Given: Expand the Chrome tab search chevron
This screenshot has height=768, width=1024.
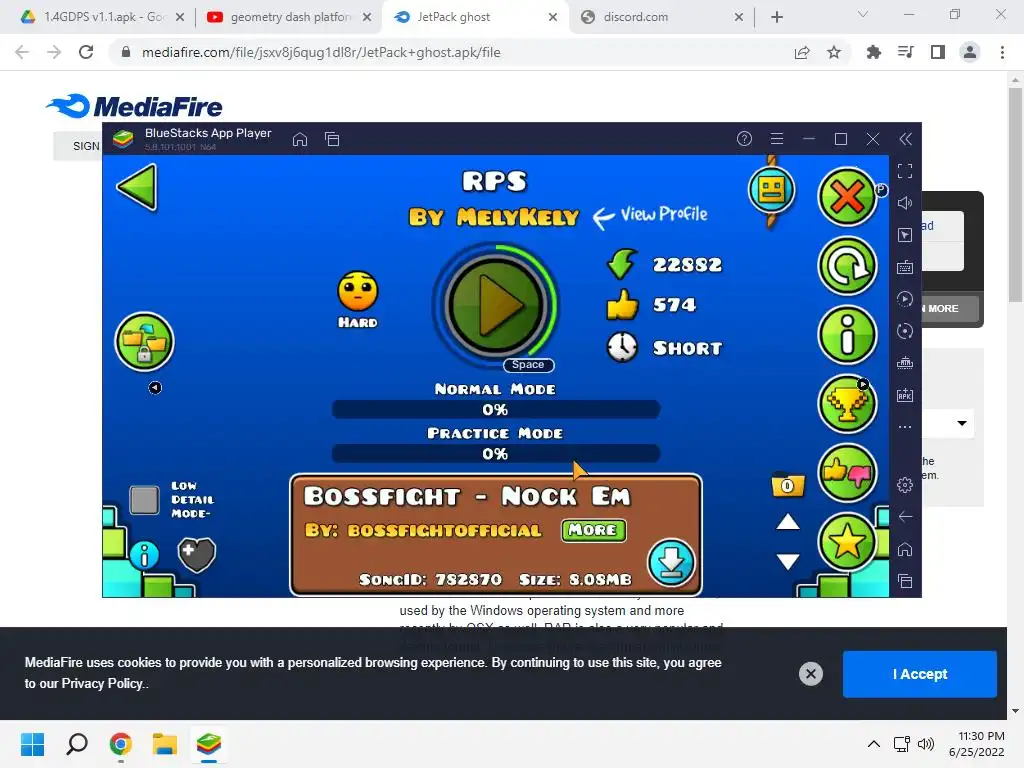Looking at the screenshot, I should pyautogui.click(x=863, y=14).
